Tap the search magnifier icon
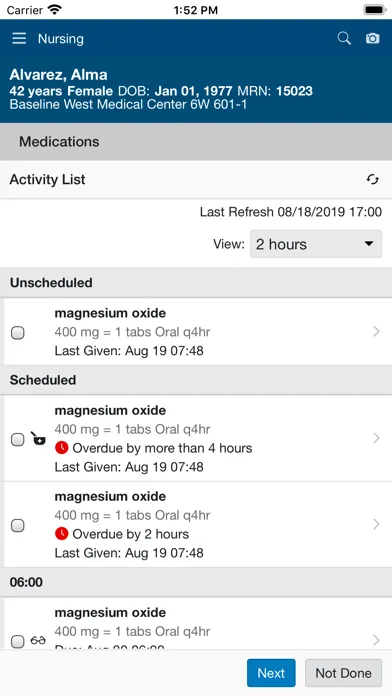This screenshot has width=392, height=696. click(x=344, y=39)
